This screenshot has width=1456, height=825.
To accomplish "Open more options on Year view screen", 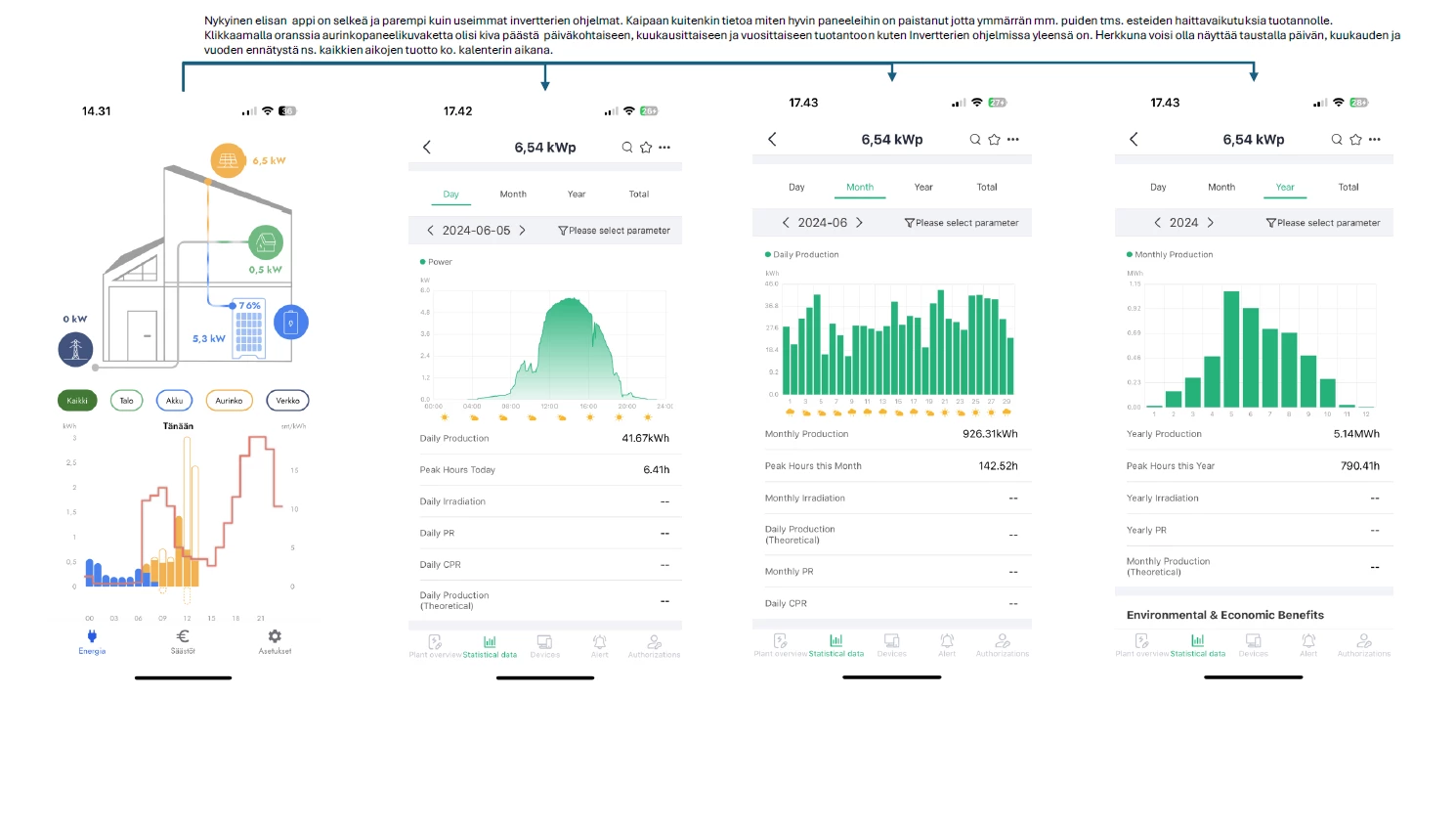I will (x=1375, y=140).
